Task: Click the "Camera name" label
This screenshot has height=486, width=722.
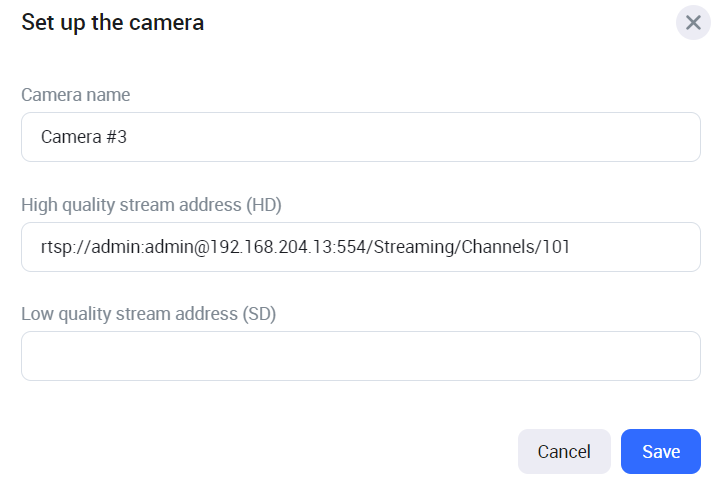Action: tap(75, 95)
